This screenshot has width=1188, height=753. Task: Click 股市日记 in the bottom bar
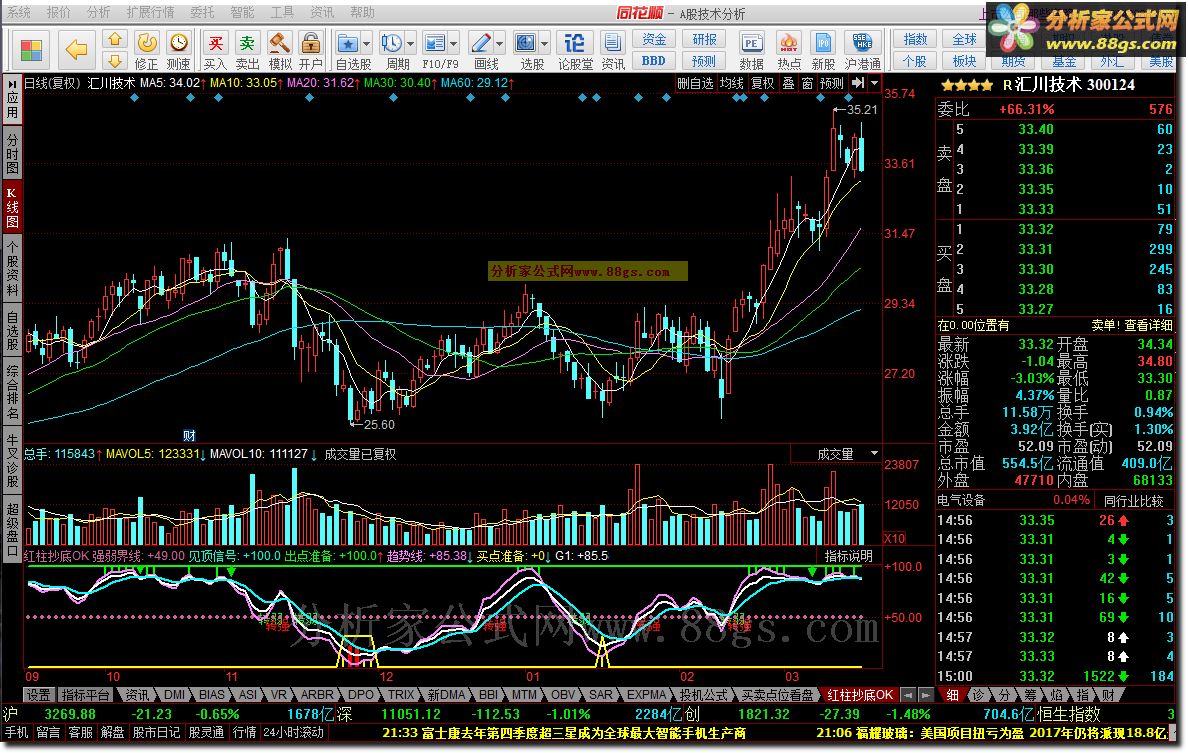(x=157, y=733)
